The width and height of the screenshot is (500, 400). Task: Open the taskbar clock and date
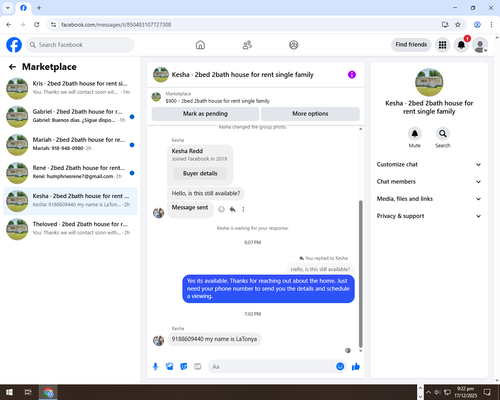[465, 392]
